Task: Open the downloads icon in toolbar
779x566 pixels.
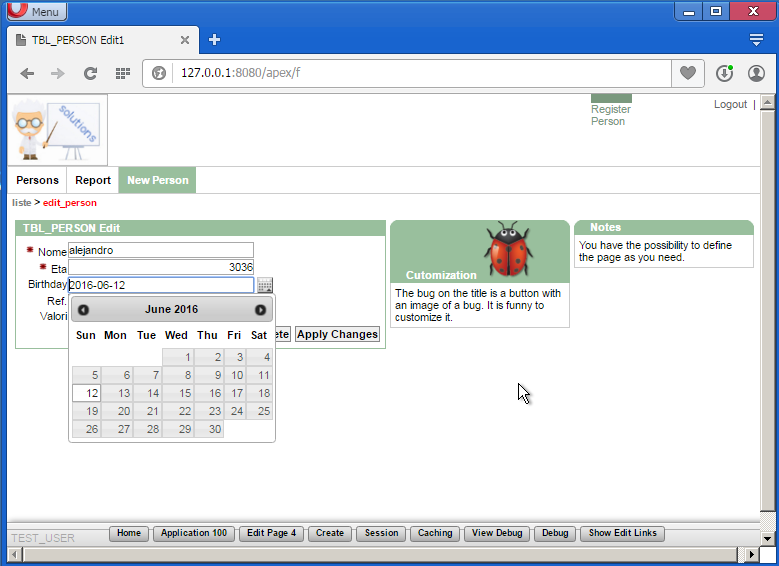Action: tap(724, 73)
